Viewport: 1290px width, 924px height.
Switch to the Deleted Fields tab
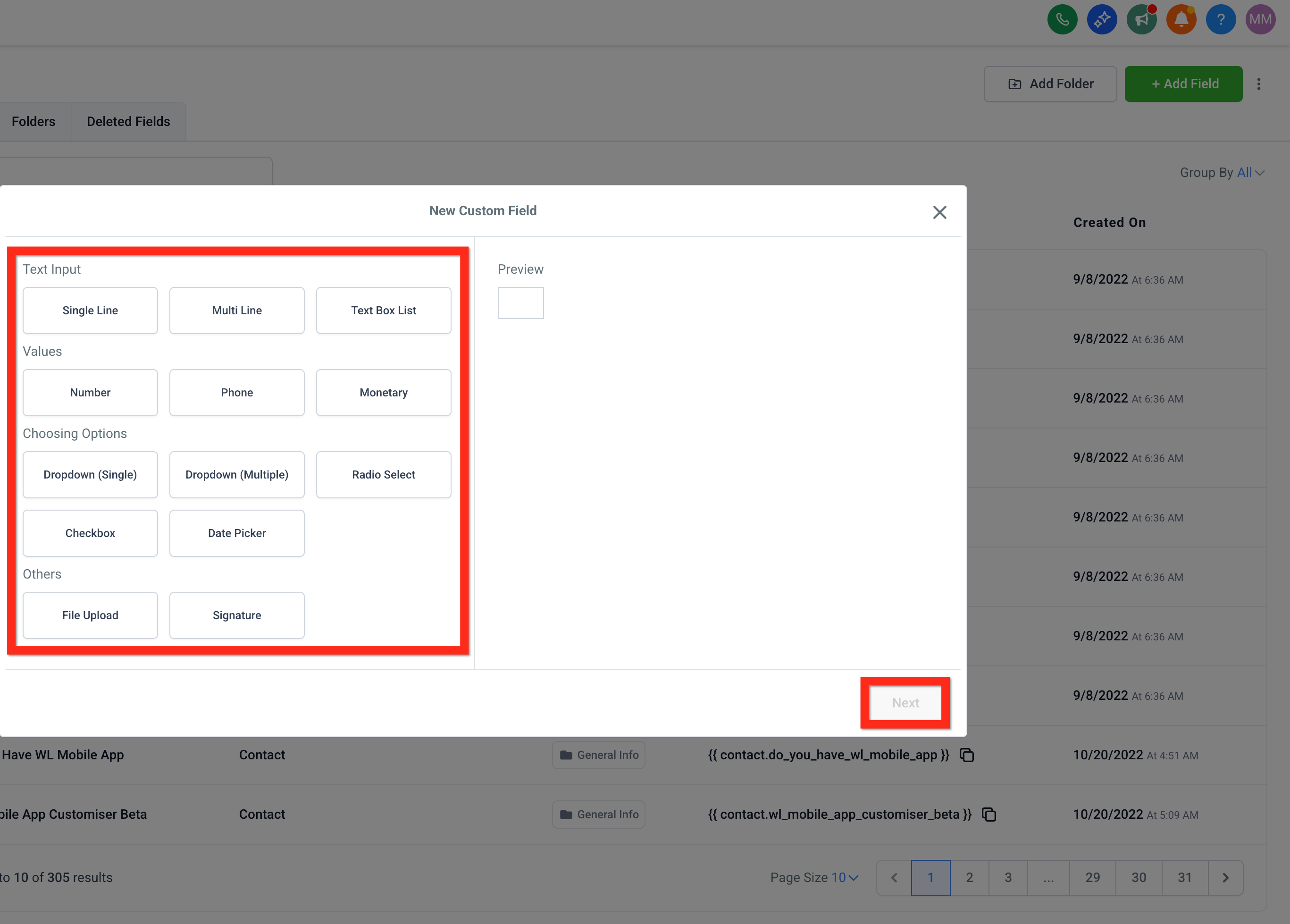click(x=128, y=121)
